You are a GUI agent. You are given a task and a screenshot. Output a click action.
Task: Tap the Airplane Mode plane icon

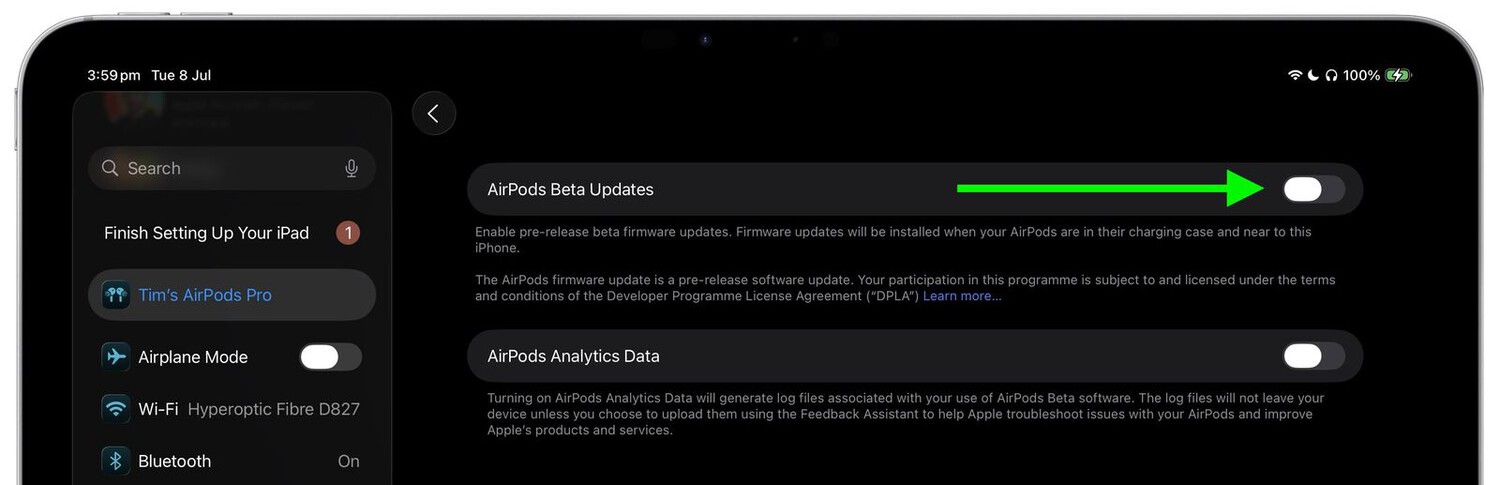116,357
